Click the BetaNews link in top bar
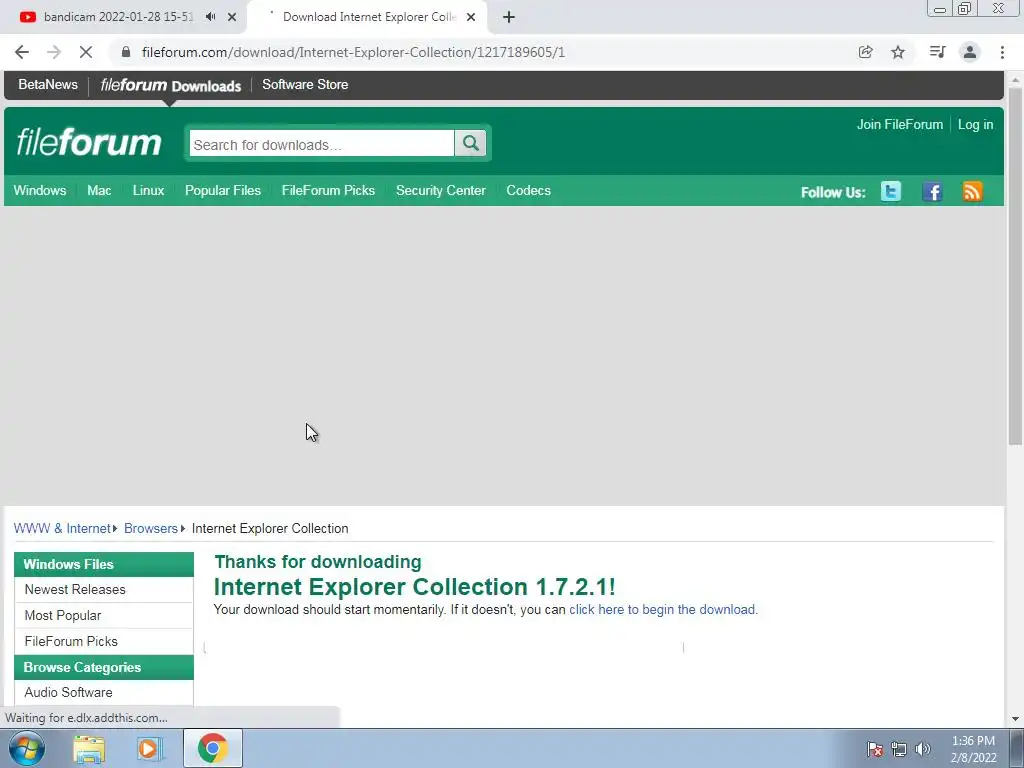The height and width of the screenshot is (768, 1024). (x=48, y=84)
